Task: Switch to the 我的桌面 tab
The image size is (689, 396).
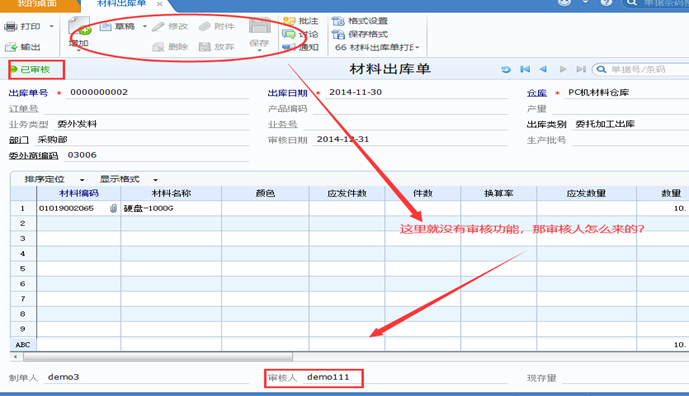Action: click(37, 4)
